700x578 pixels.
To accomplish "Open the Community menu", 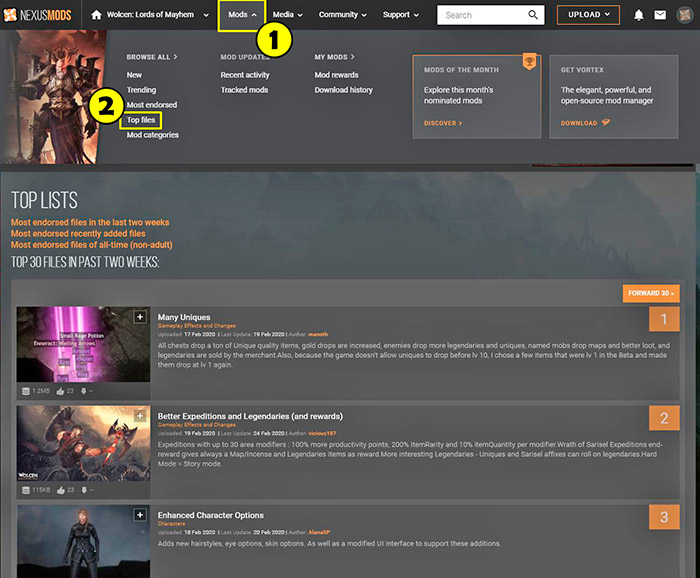I will (343, 15).
